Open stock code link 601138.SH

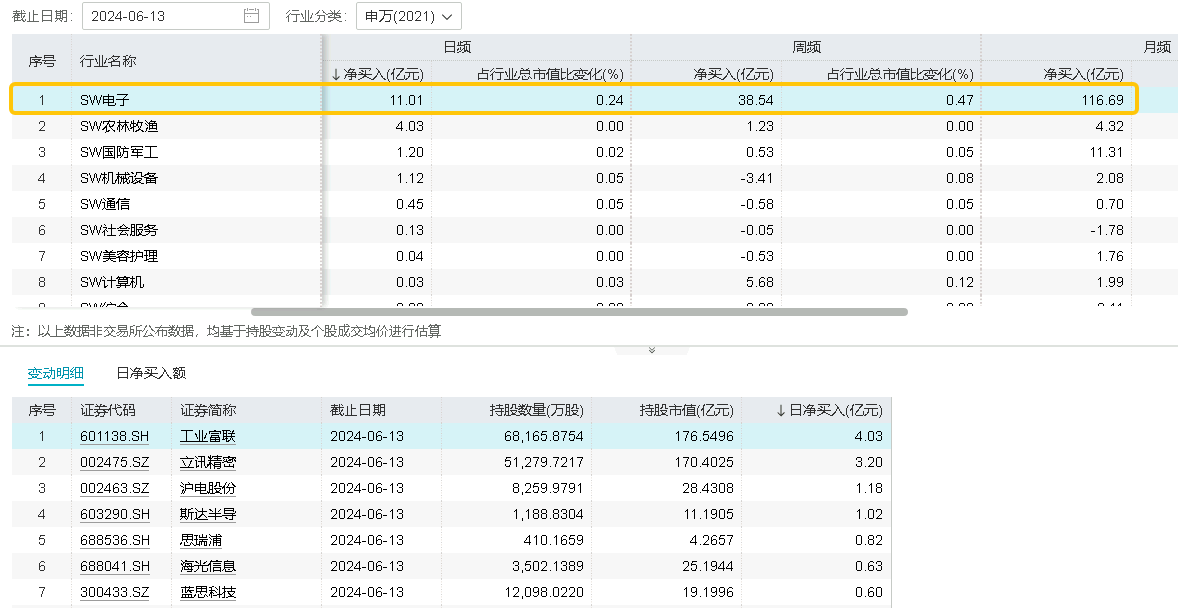click(114, 436)
